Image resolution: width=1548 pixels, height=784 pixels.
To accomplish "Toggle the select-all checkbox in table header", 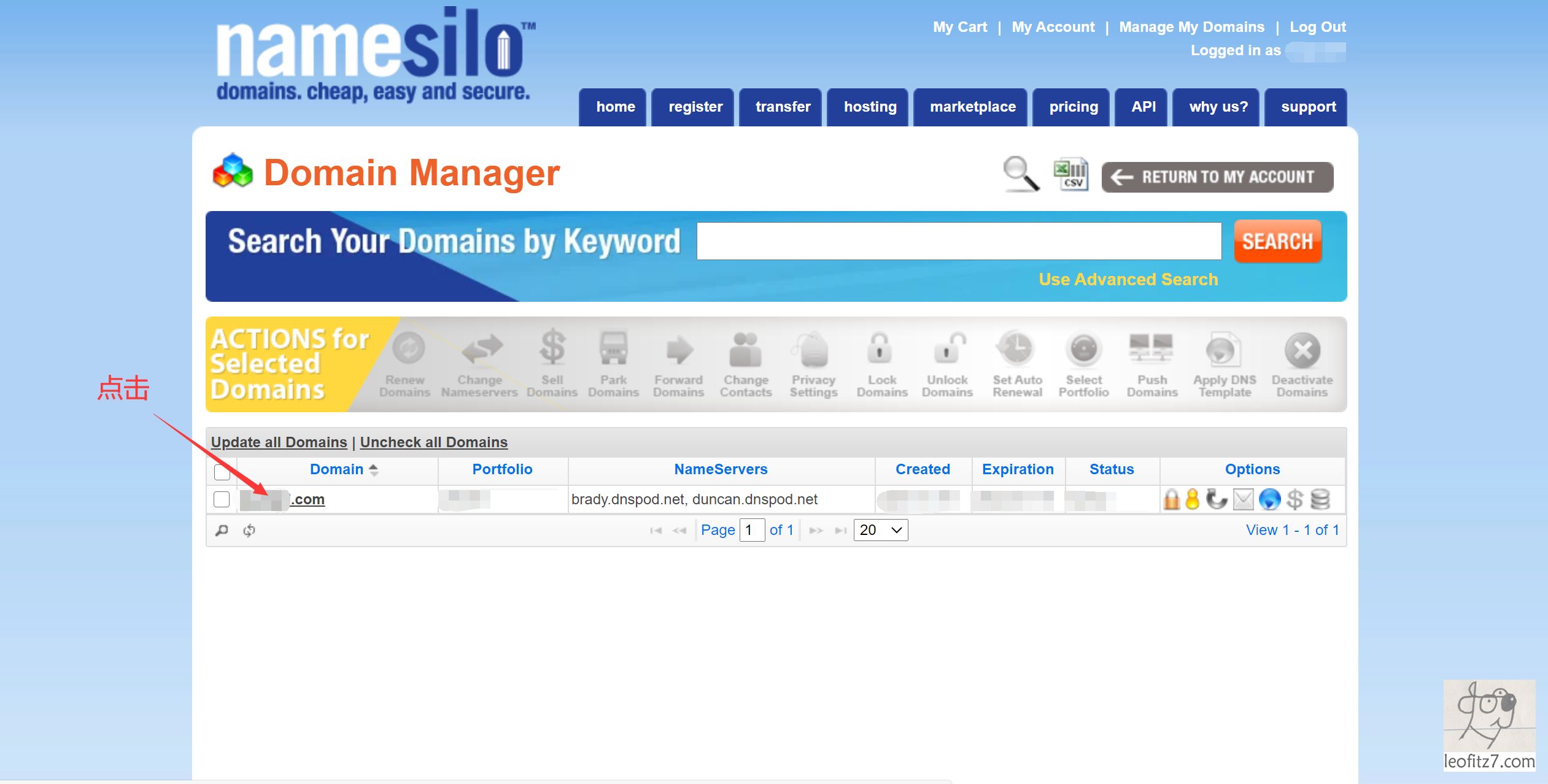I will [222, 472].
